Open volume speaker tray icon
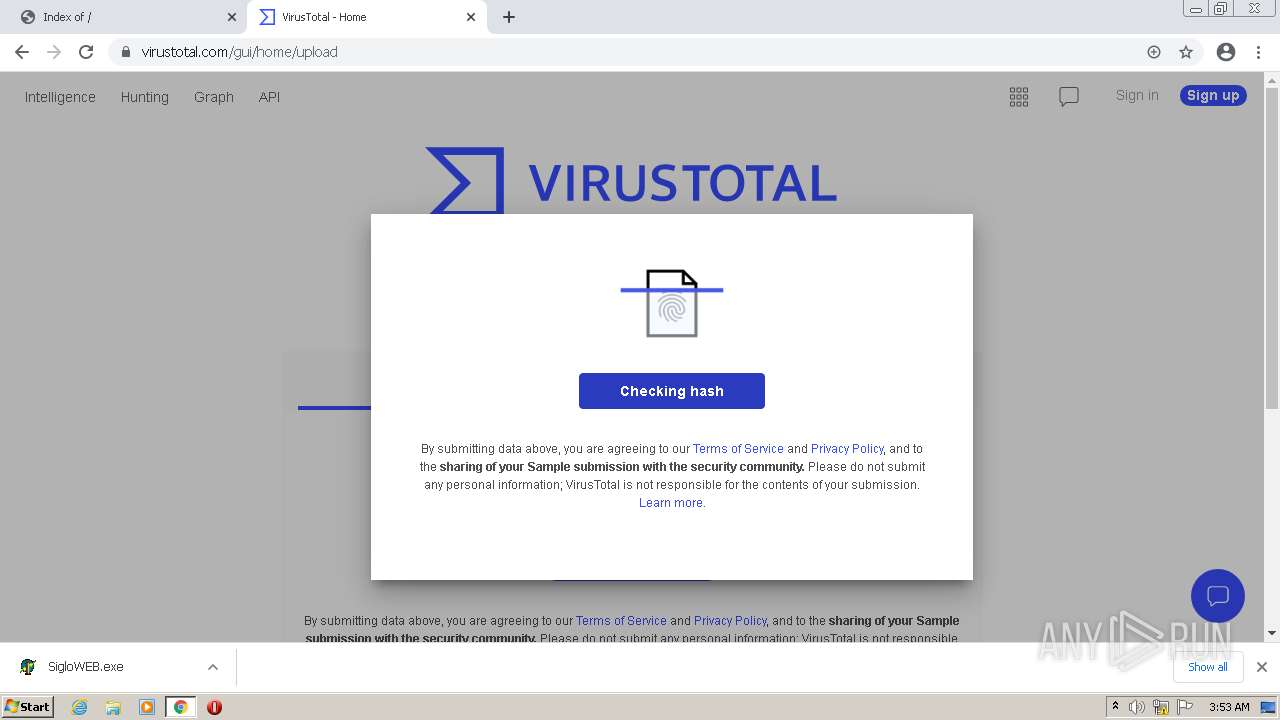Viewport: 1280px width, 720px height. [x=1137, y=707]
